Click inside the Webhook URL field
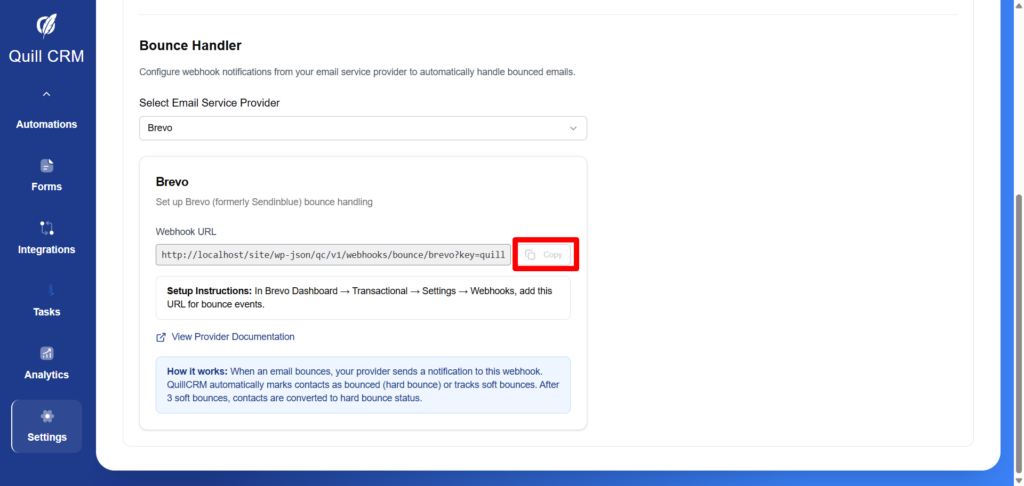Screen dimensions: 1024x486 tap(332, 255)
